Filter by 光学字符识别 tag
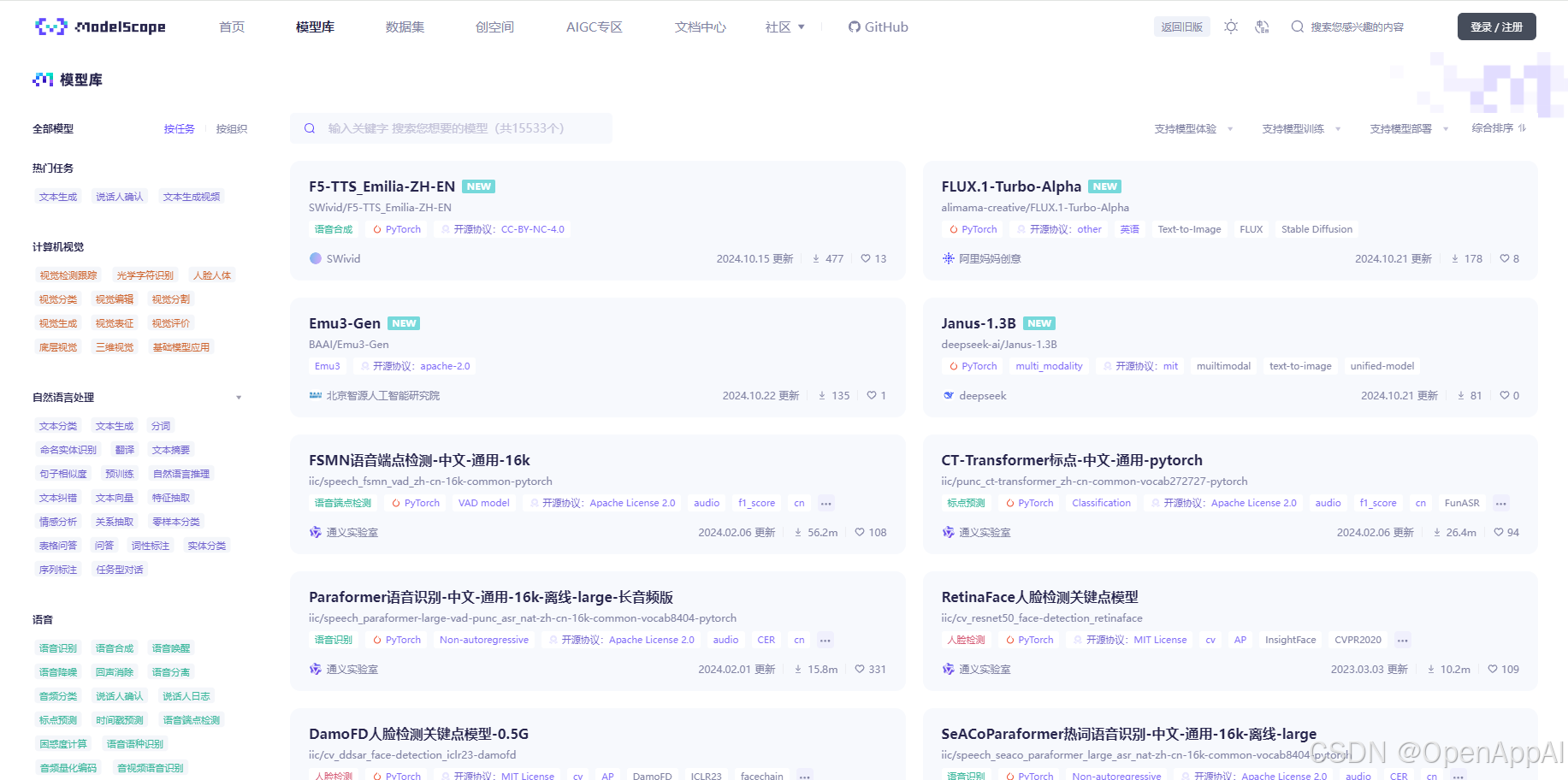This screenshot has width=1568, height=780. pos(145,275)
